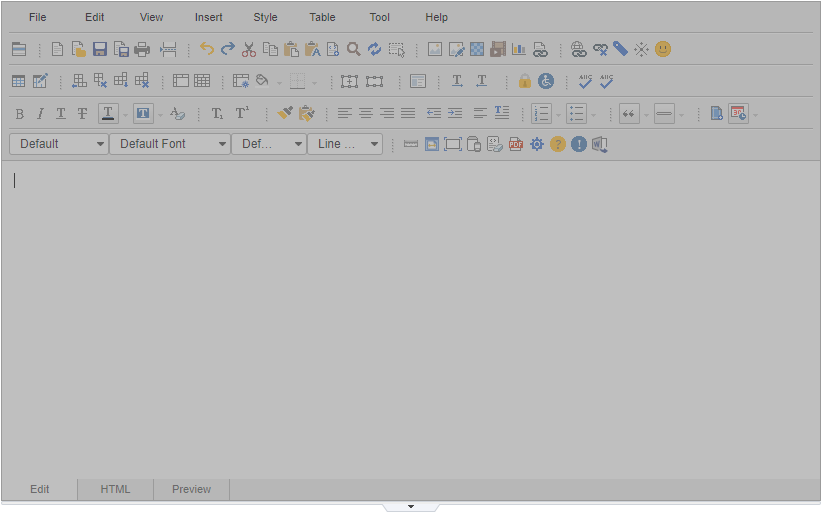Open the View menu
The width and height of the screenshot is (822, 513).
[152, 17]
